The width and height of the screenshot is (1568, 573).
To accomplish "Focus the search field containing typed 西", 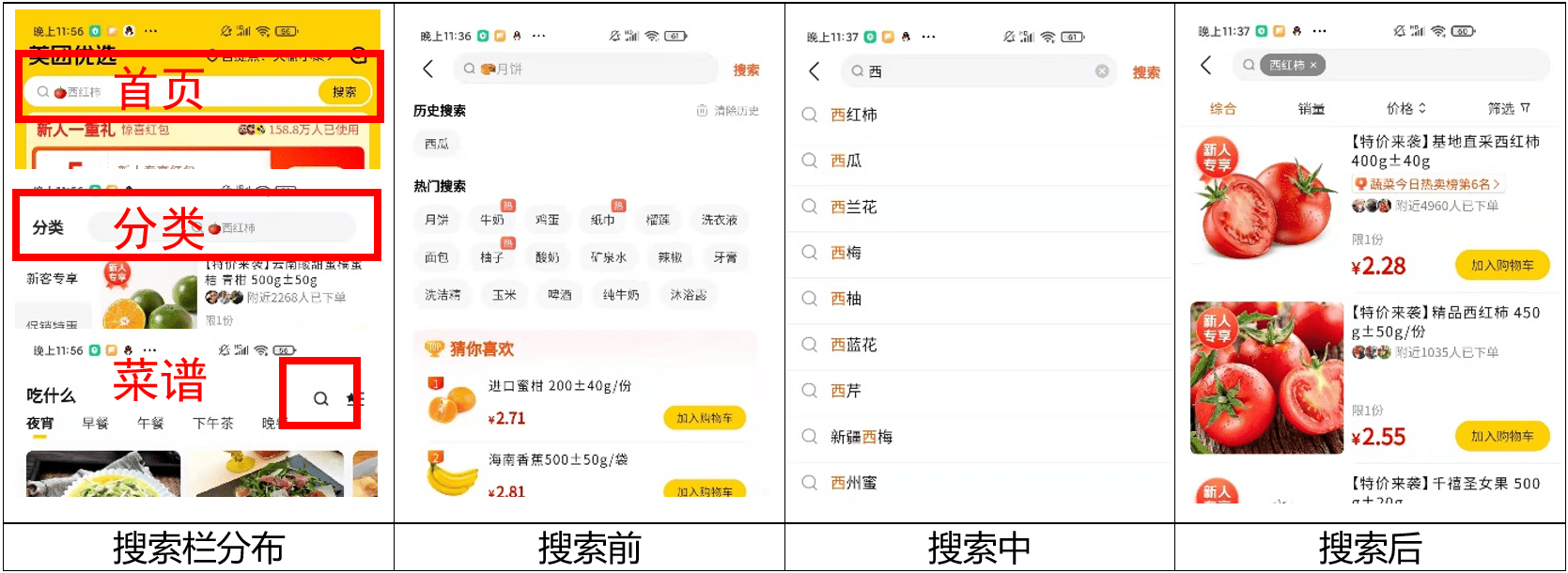I will coord(979,71).
